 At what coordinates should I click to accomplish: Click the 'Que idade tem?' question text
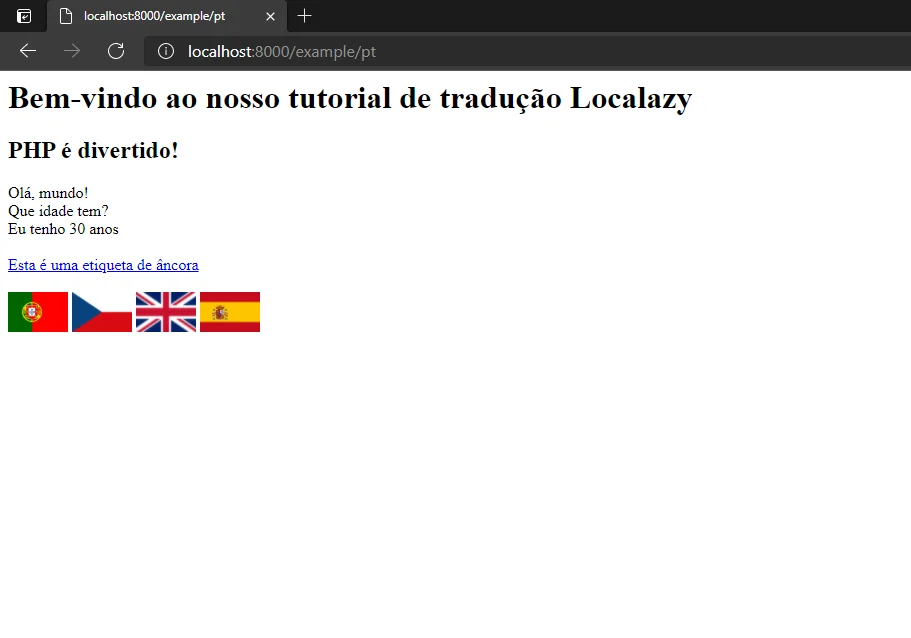coord(58,211)
